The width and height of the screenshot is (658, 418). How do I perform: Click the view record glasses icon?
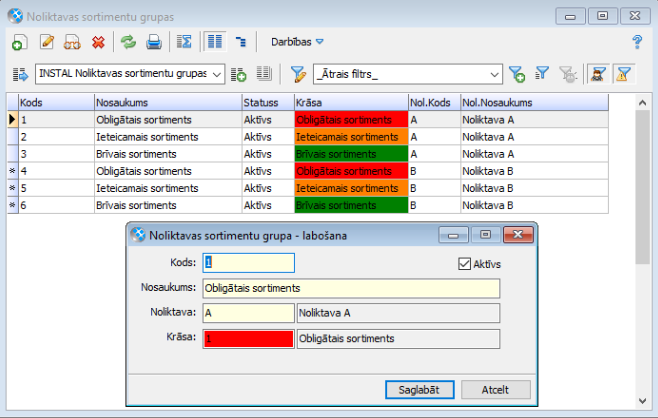(x=72, y=42)
